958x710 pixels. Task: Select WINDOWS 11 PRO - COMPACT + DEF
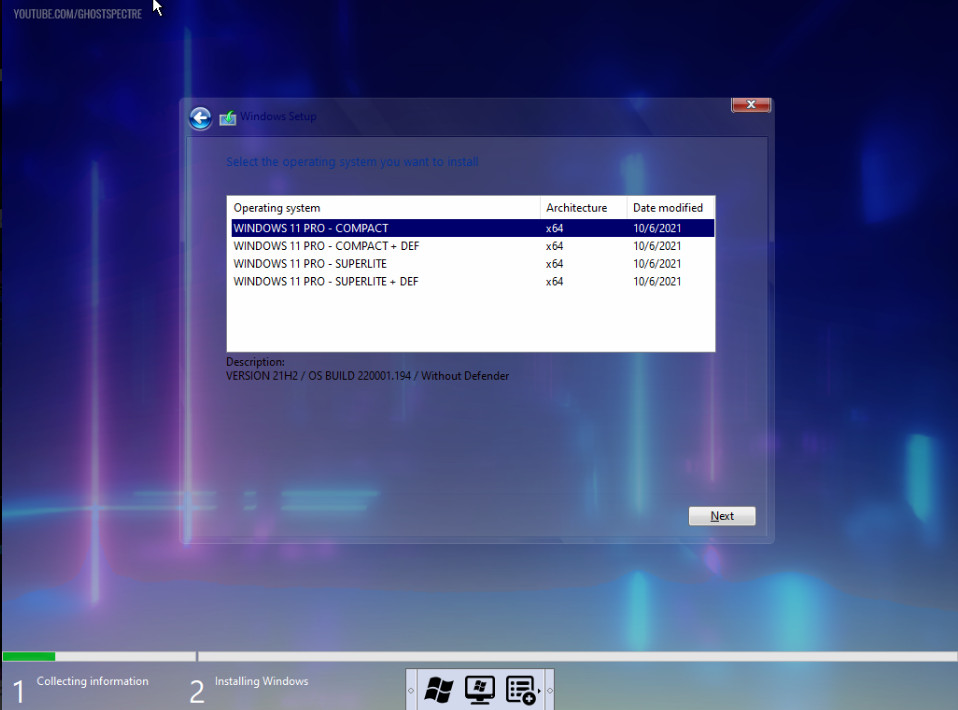tap(472, 246)
